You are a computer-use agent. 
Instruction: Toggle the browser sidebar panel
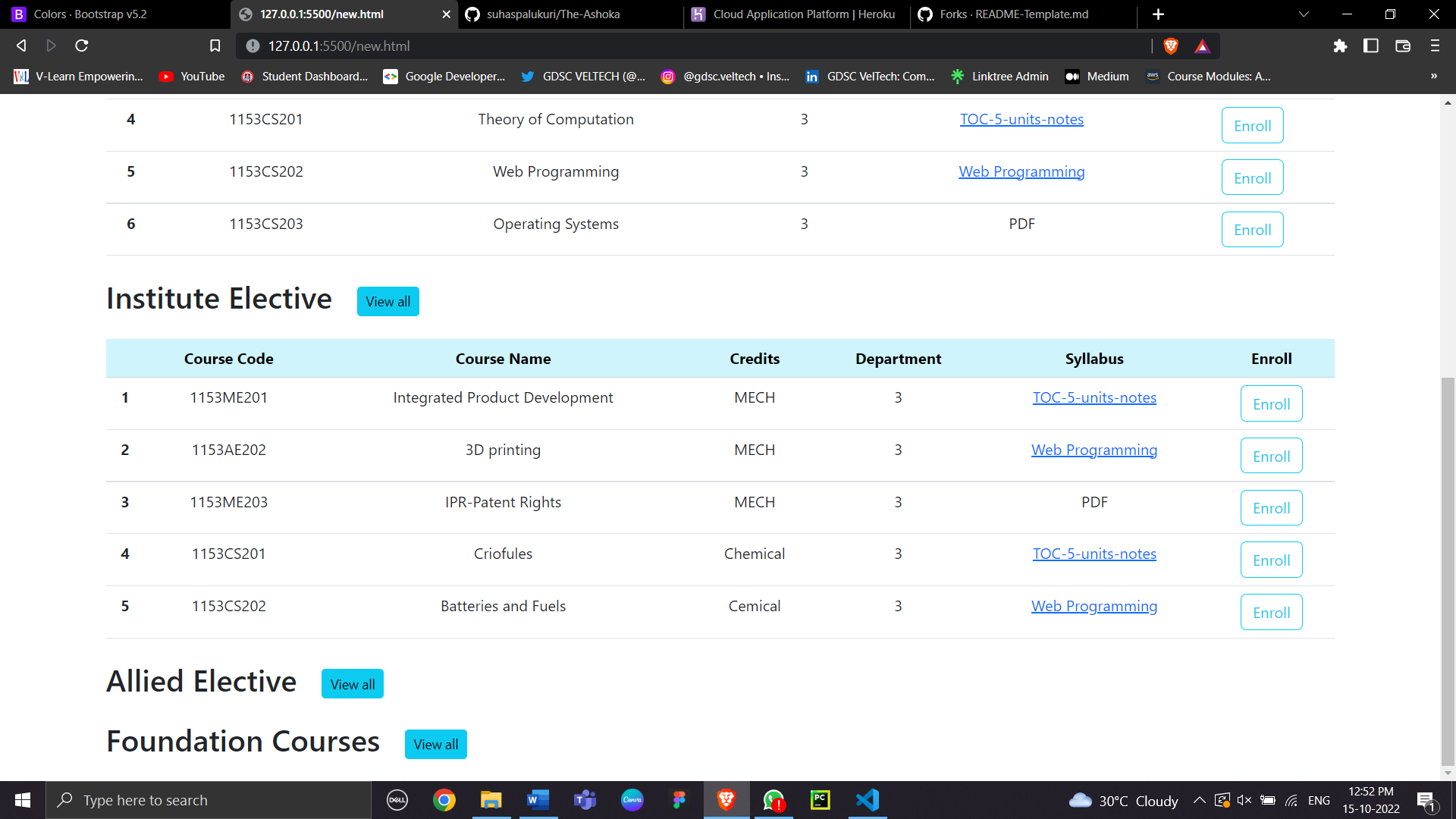(x=1370, y=45)
